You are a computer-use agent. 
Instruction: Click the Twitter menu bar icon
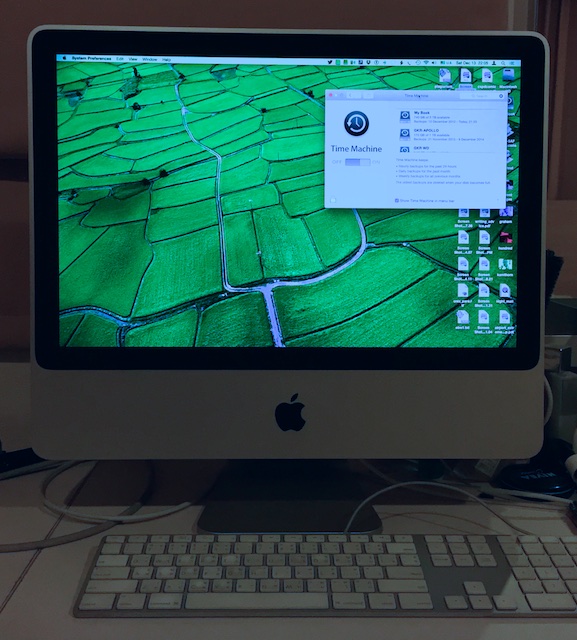[330, 62]
